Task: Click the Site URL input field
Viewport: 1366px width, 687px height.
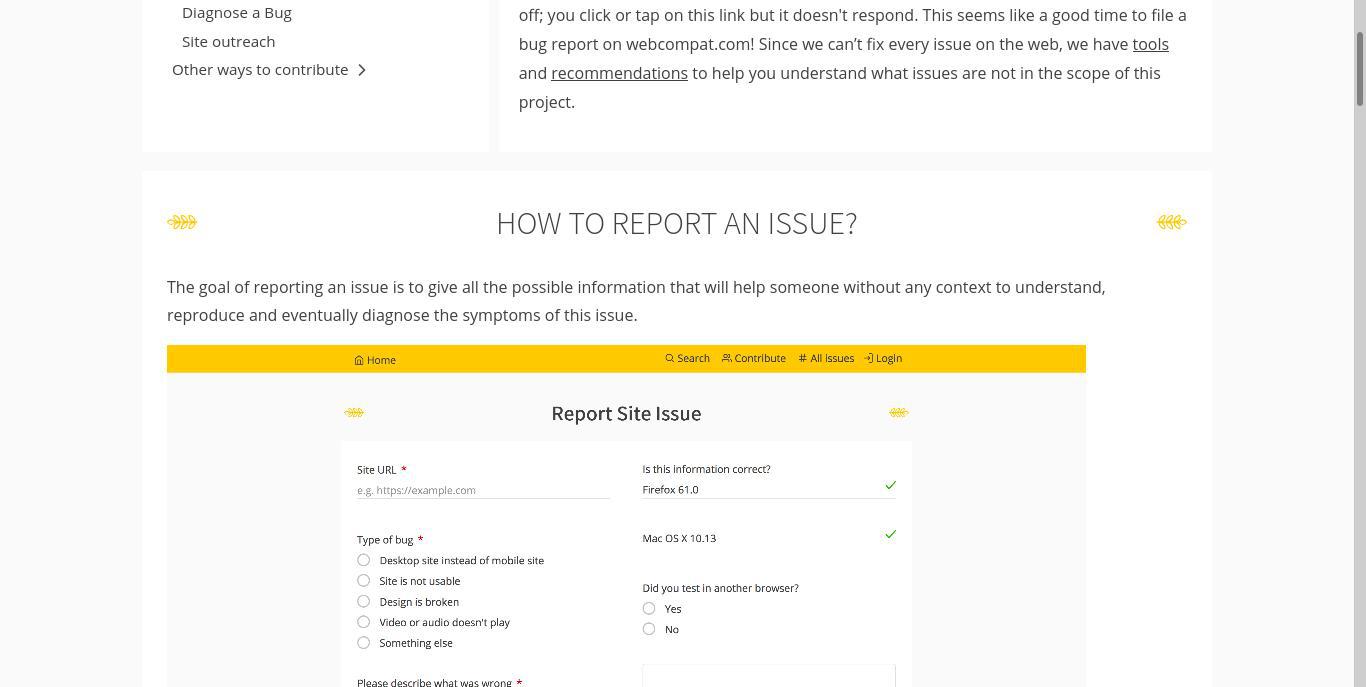Action: [x=483, y=490]
